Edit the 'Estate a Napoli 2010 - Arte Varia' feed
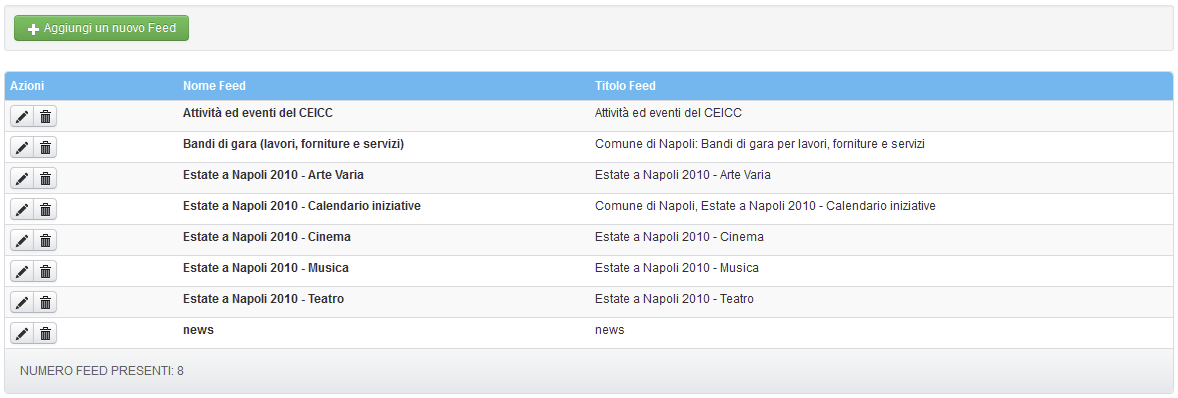Viewport: 1178px width, 398px height. 23,178
